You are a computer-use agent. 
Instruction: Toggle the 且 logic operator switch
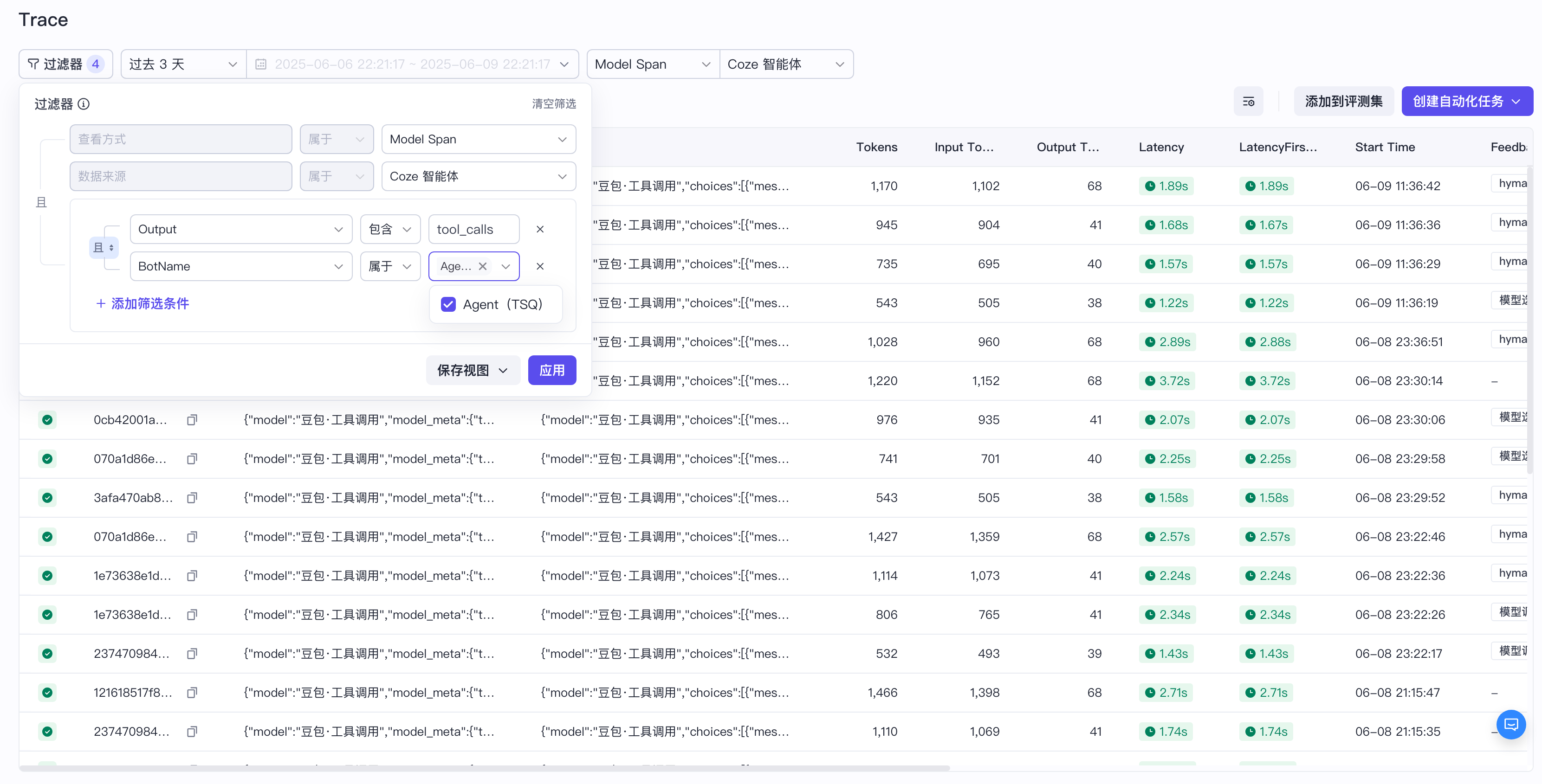click(x=104, y=248)
